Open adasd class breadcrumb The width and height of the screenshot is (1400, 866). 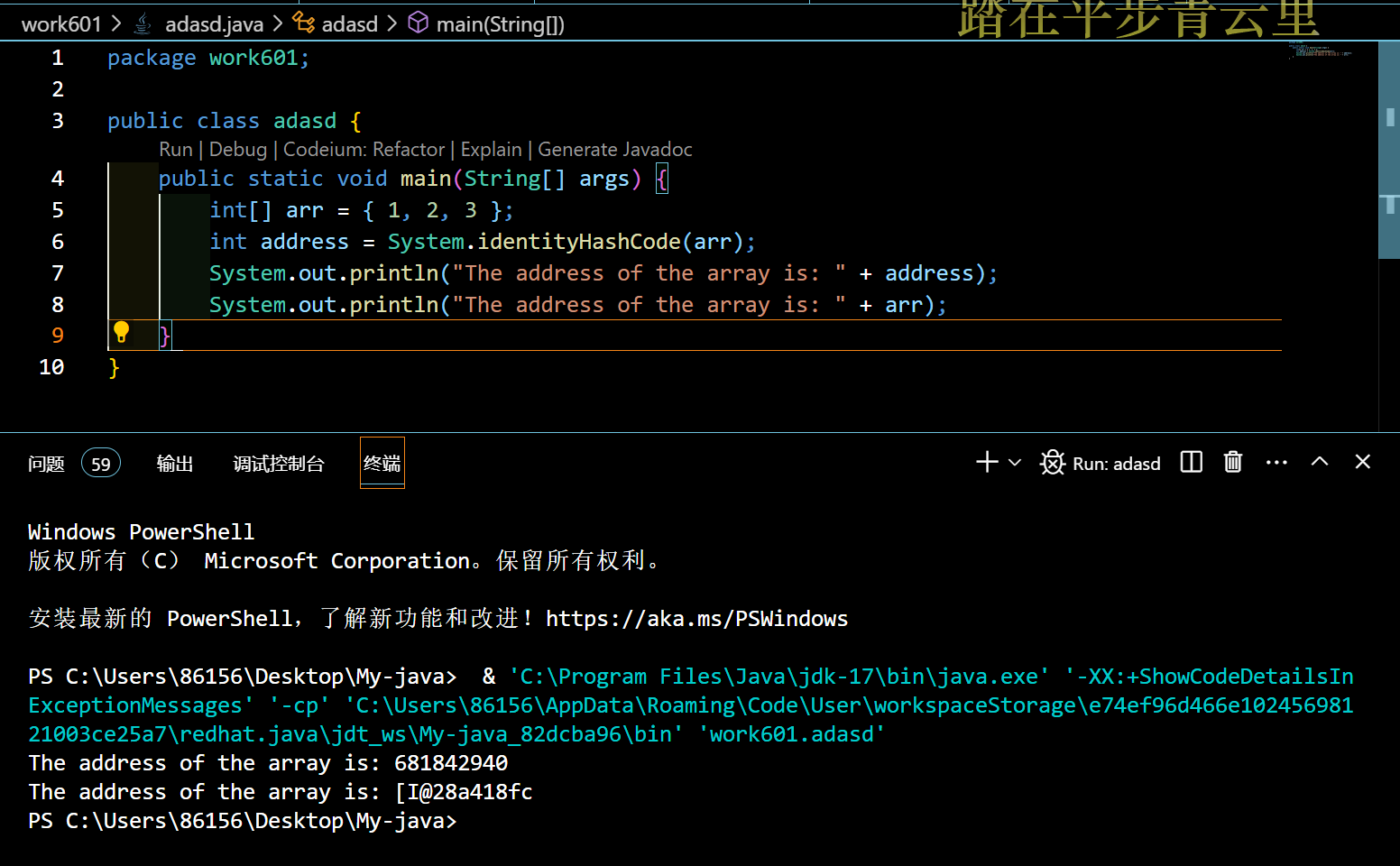coord(350,24)
